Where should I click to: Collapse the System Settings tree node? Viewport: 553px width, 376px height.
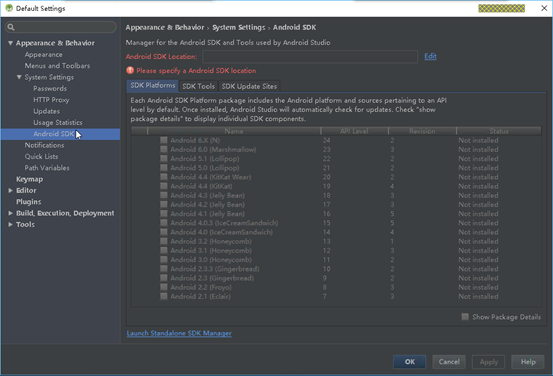pos(19,77)
